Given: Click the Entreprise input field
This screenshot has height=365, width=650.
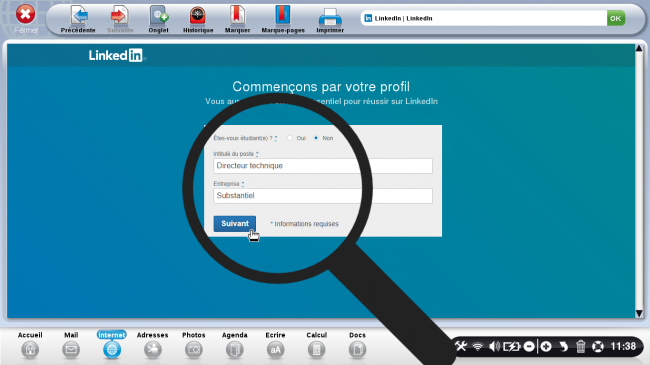Looking at the screenshot, I should (x=323, y=196).
